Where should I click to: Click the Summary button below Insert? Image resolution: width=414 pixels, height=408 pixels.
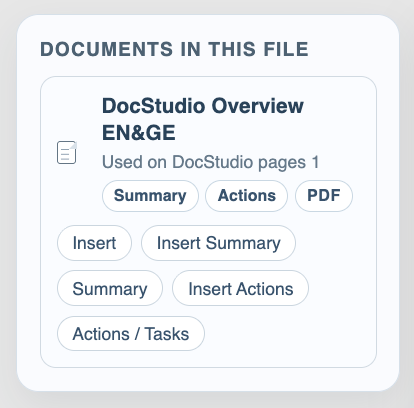[x=110, y=288]
